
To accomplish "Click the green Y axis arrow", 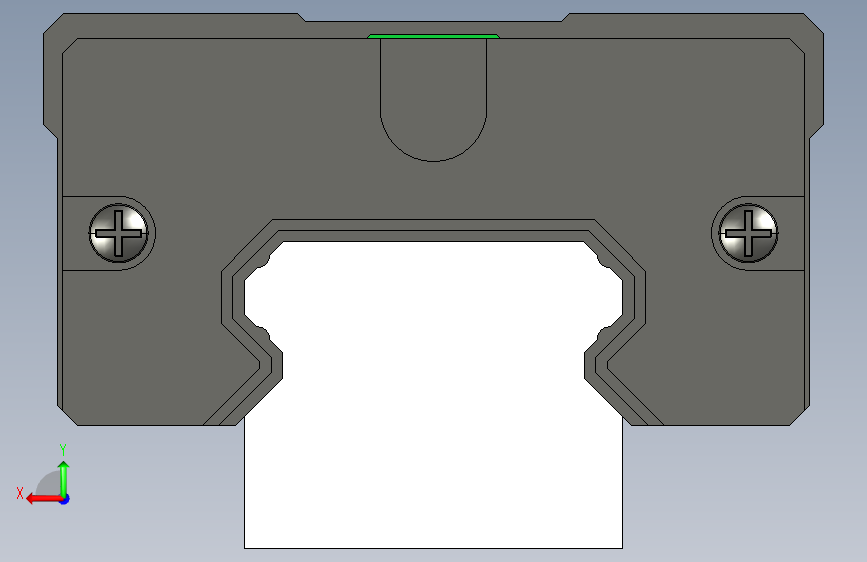I will pyautogui.click(x=64, y=478).
